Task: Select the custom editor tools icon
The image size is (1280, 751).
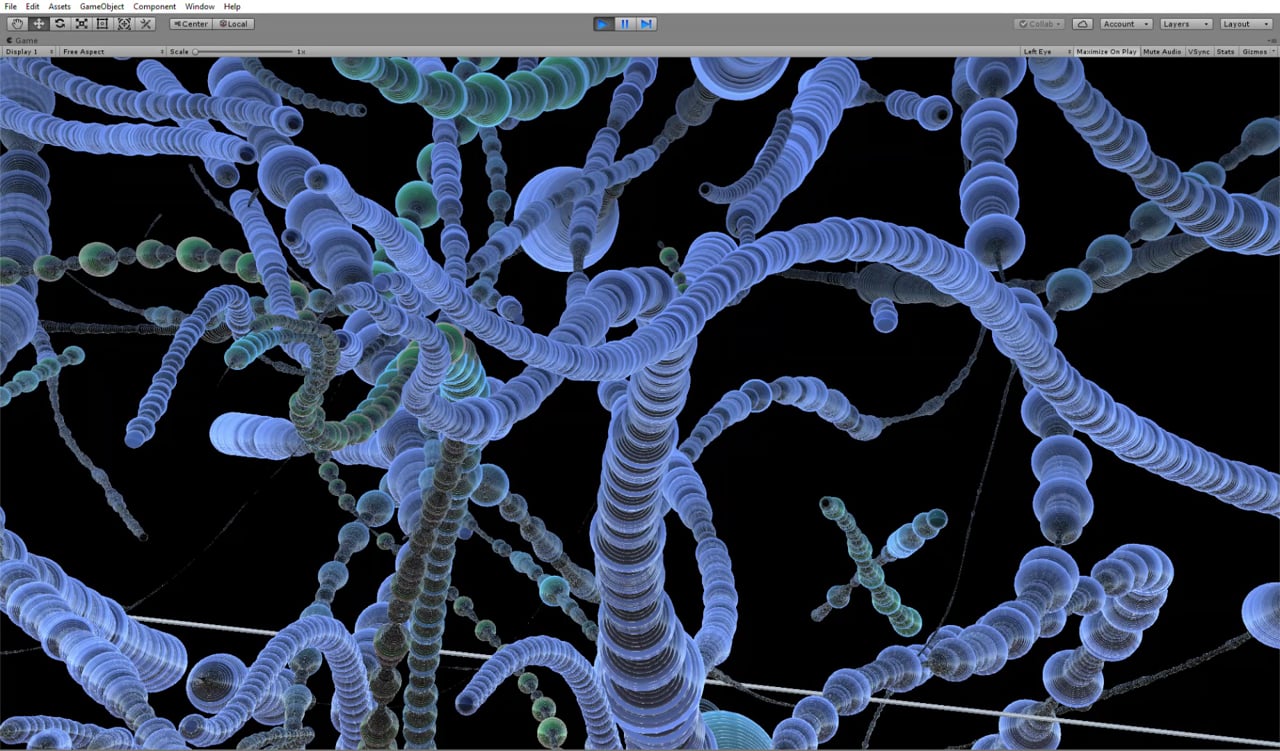Action: pyautogui.click(x=145, y=23)
